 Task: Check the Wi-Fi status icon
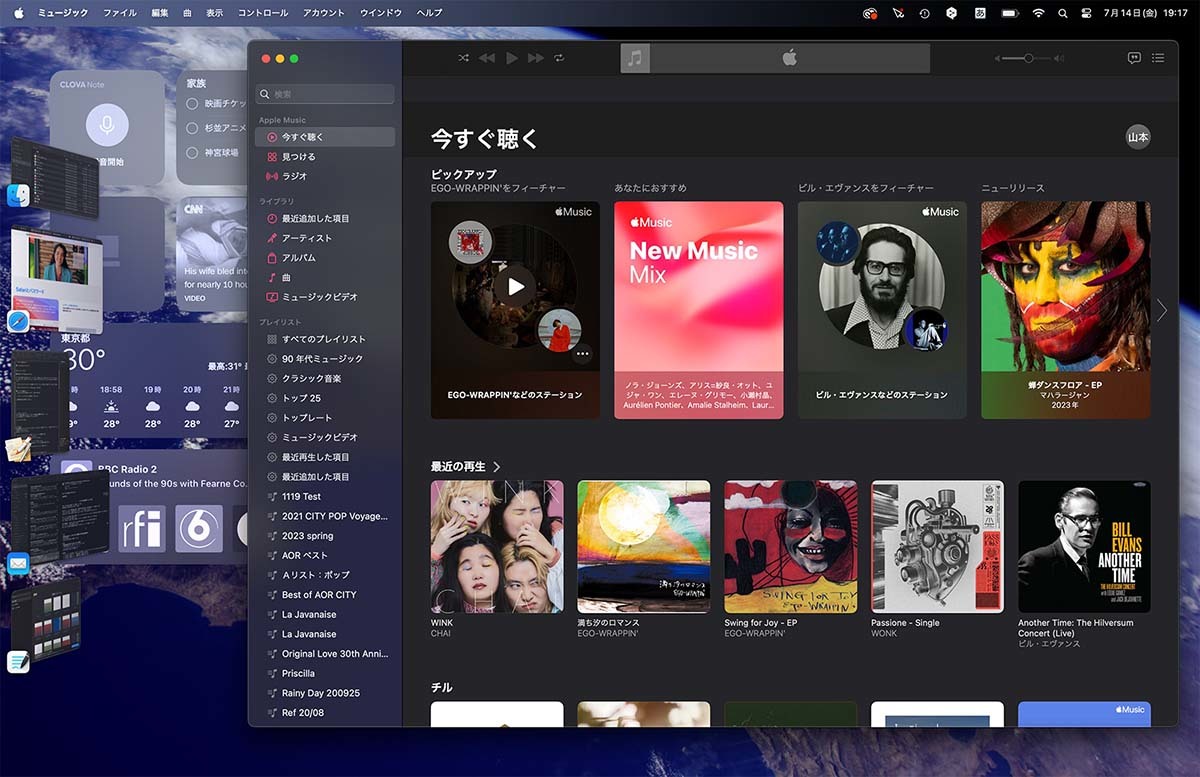pos(1038,13)
